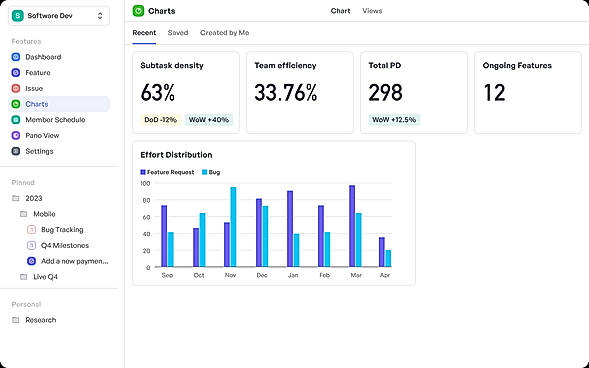Click the Live Q4 folder icon
The width and height of the screenshot is (589, 368).
[23, 277]
